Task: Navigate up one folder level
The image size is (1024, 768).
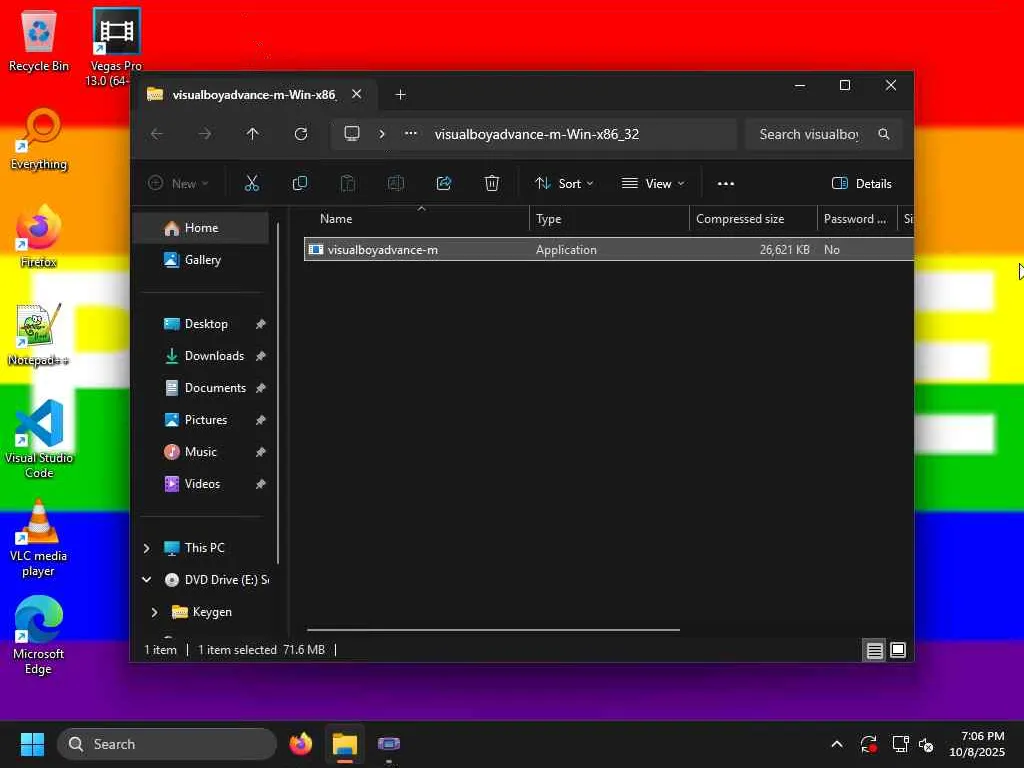Action: pyautogui.click(x=253, y=134)
